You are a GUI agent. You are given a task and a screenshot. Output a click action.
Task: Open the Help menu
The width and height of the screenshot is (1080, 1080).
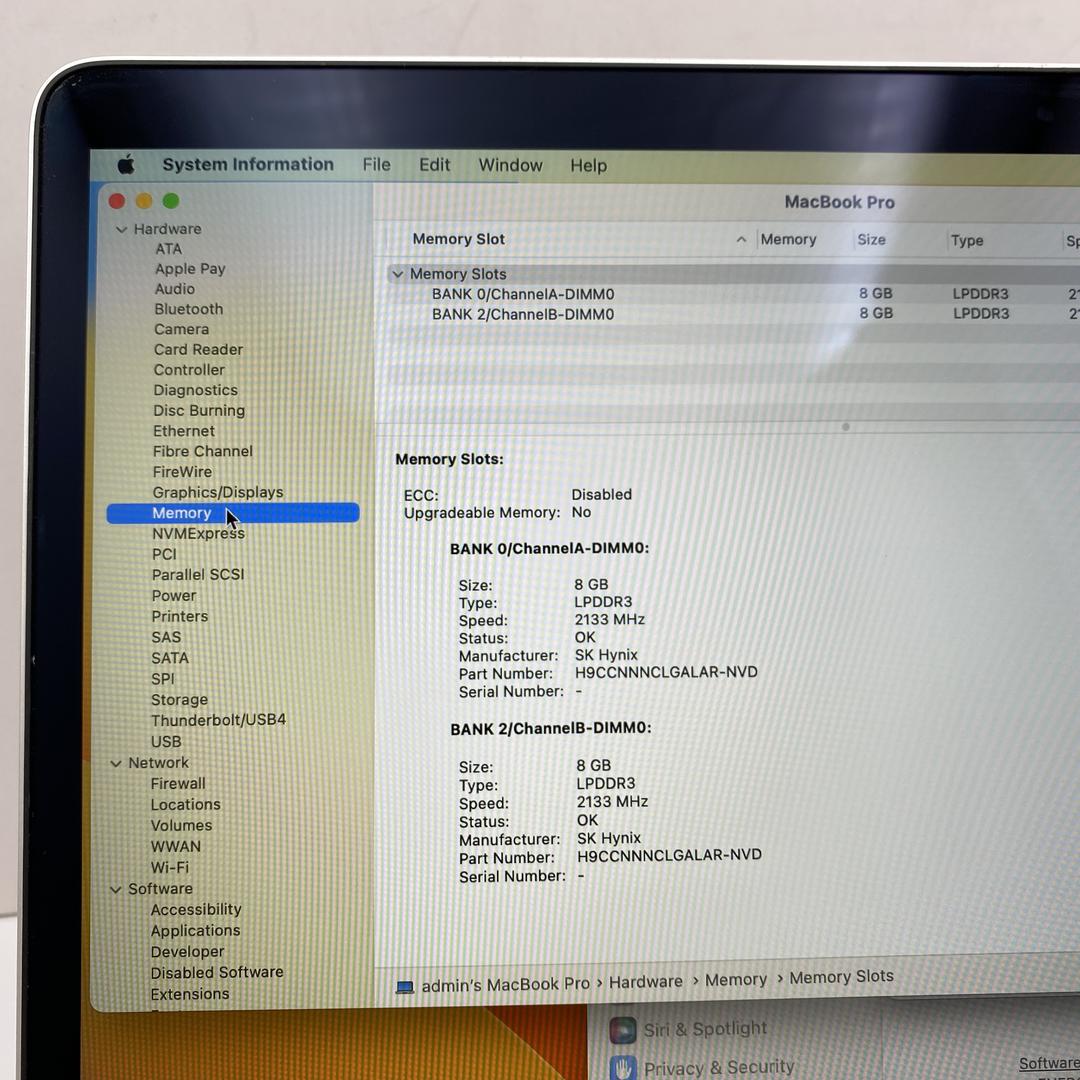coord(588,166)
